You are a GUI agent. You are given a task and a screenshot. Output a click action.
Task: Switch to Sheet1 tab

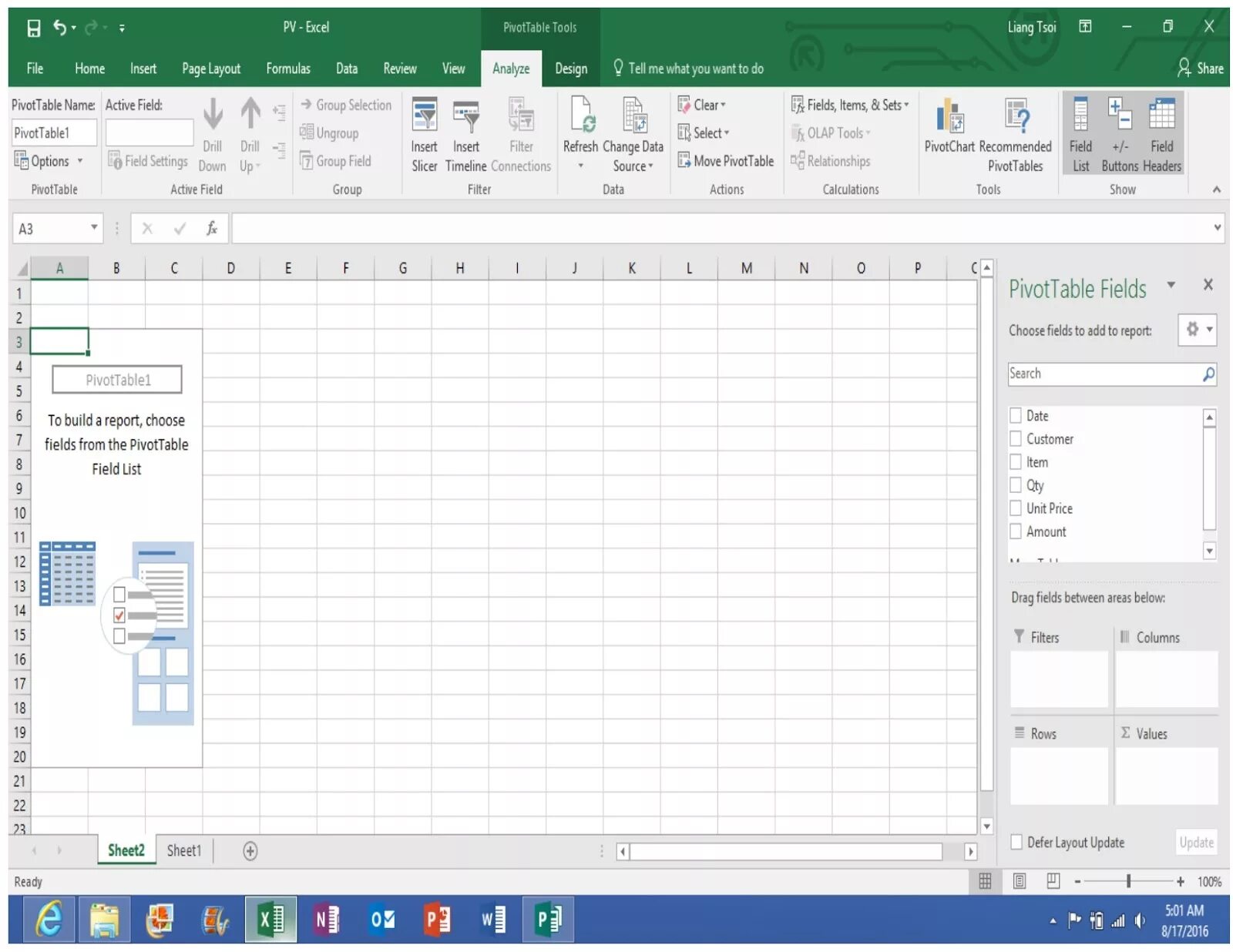(x=183, y=850)
